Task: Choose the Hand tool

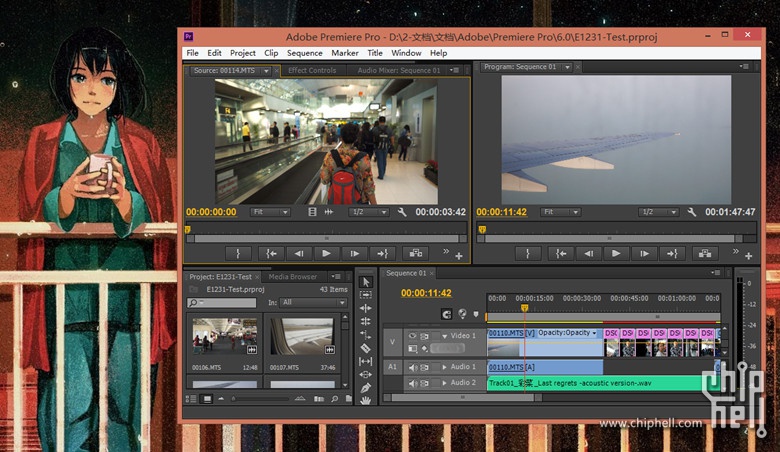Action: click(x=366, y=400)
